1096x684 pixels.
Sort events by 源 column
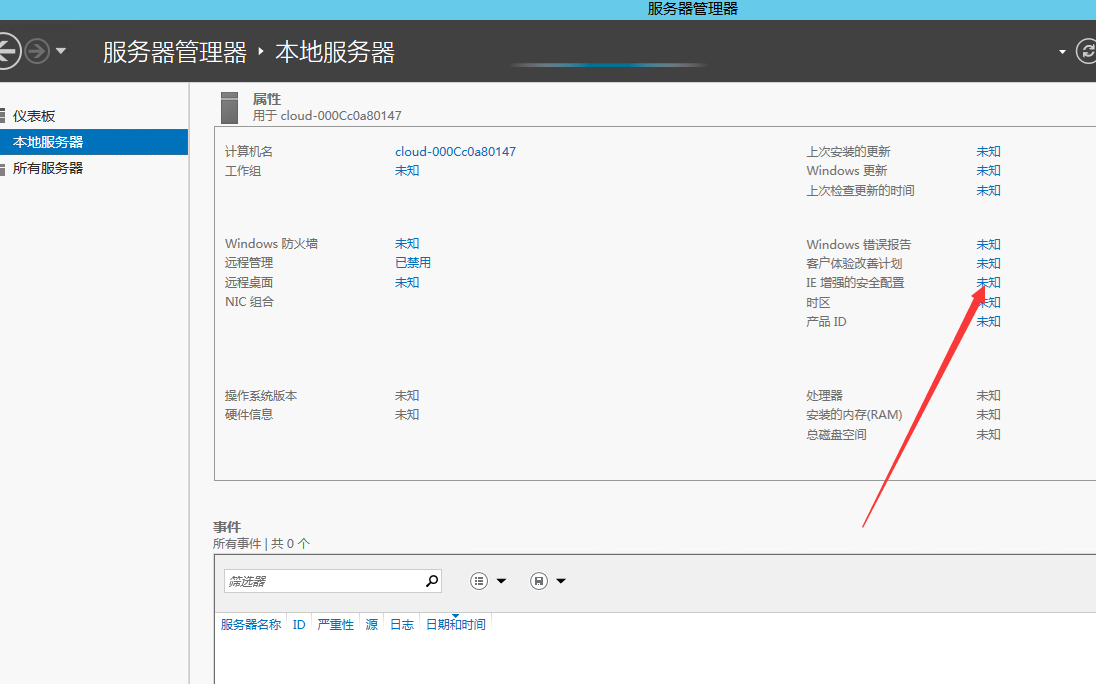[371, 625]
